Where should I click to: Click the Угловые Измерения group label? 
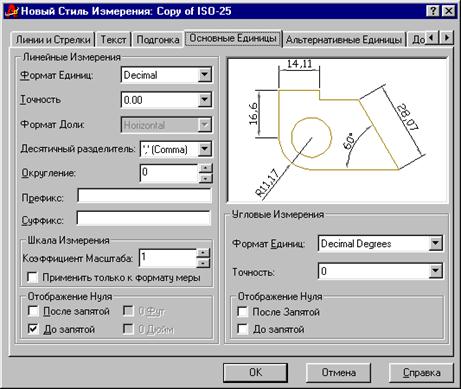(x=278, y=214)
